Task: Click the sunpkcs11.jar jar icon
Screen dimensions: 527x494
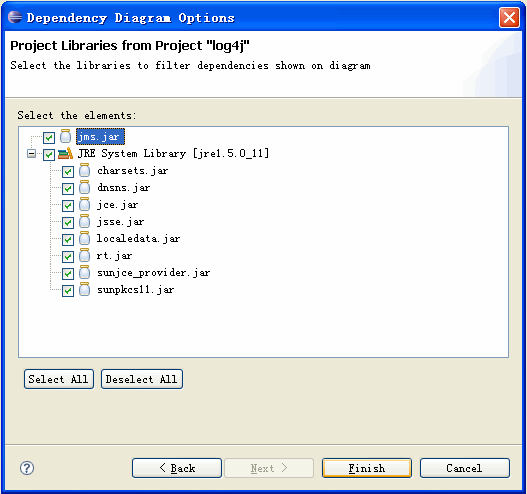Action: coord(84,290)
